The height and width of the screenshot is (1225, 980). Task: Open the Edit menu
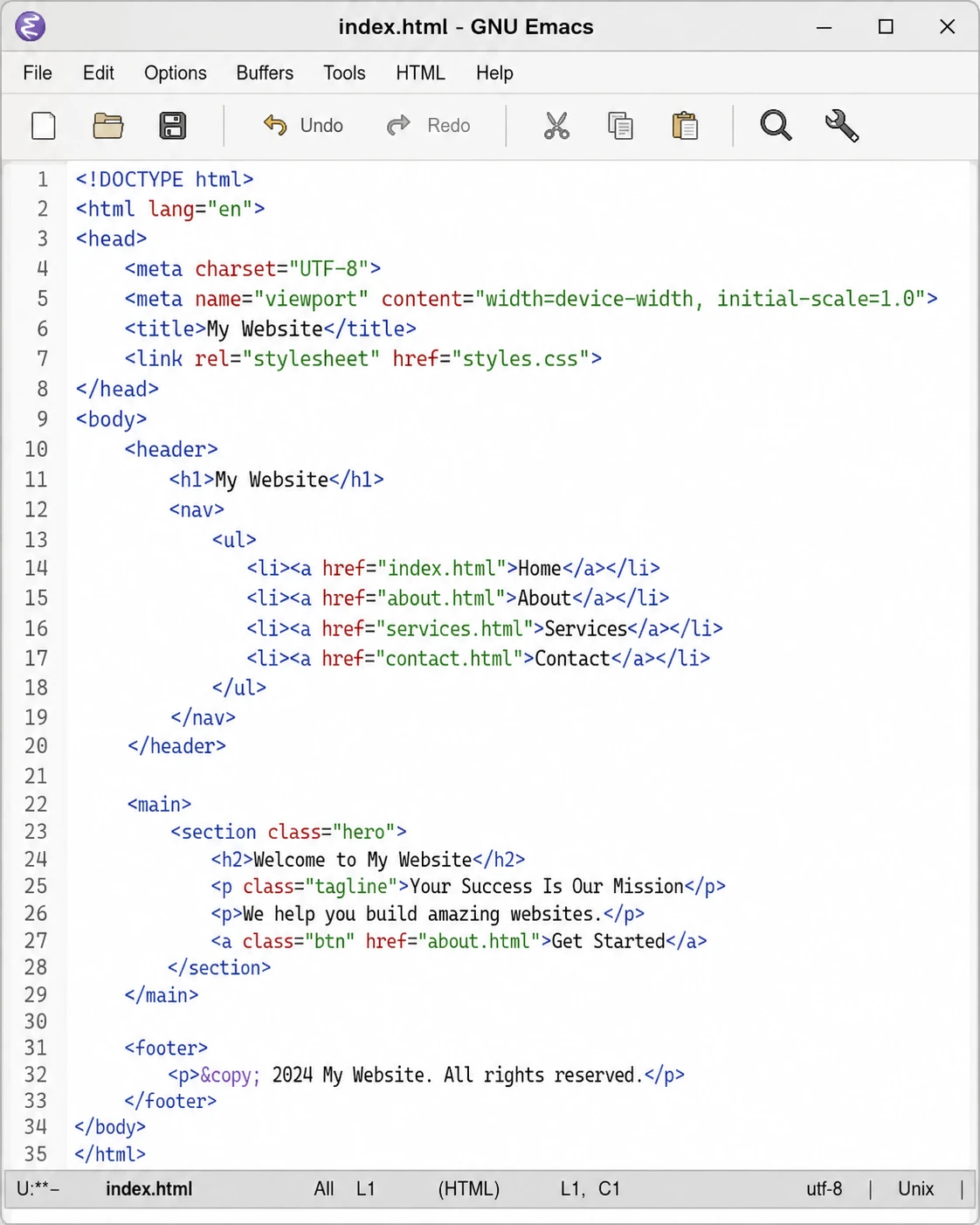99,73
